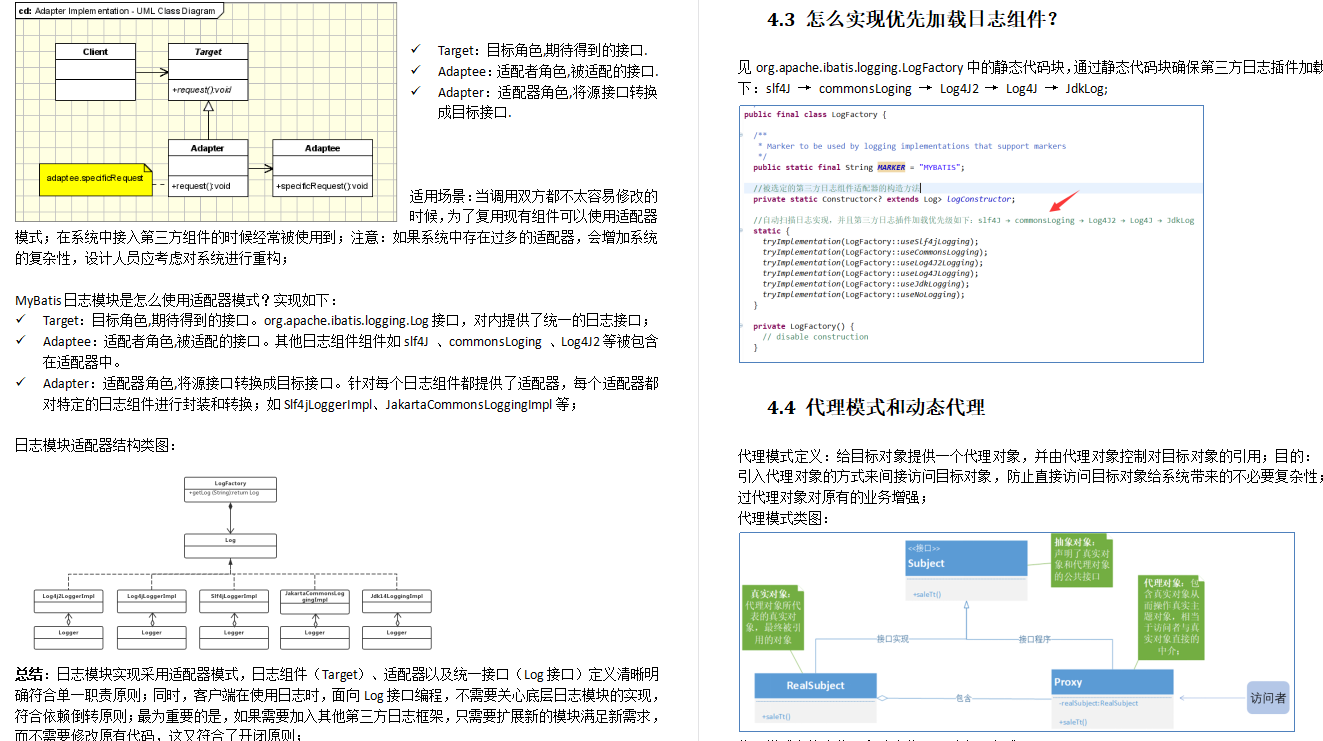
Task: Click the 包含 label in proxy diagram
Action: [x=964, y=698]
